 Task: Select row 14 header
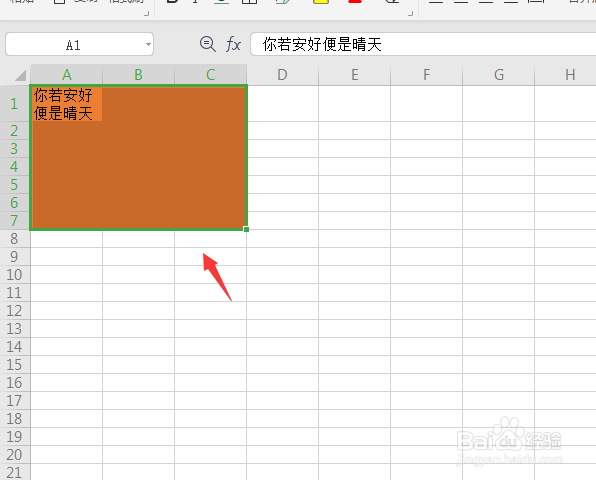[14, 347]
